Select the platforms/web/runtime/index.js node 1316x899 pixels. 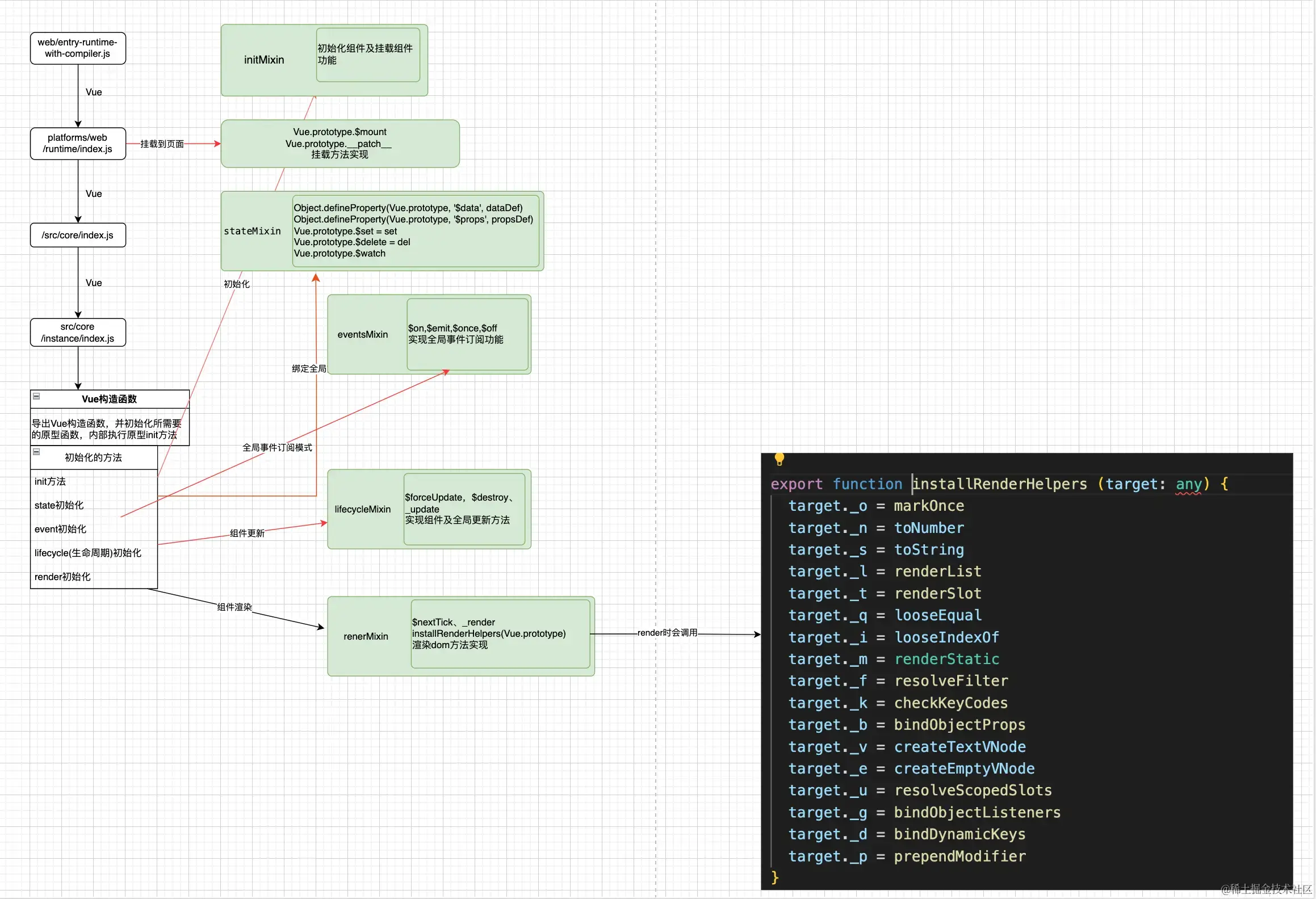pyautogui.click(x=78, y=144)
